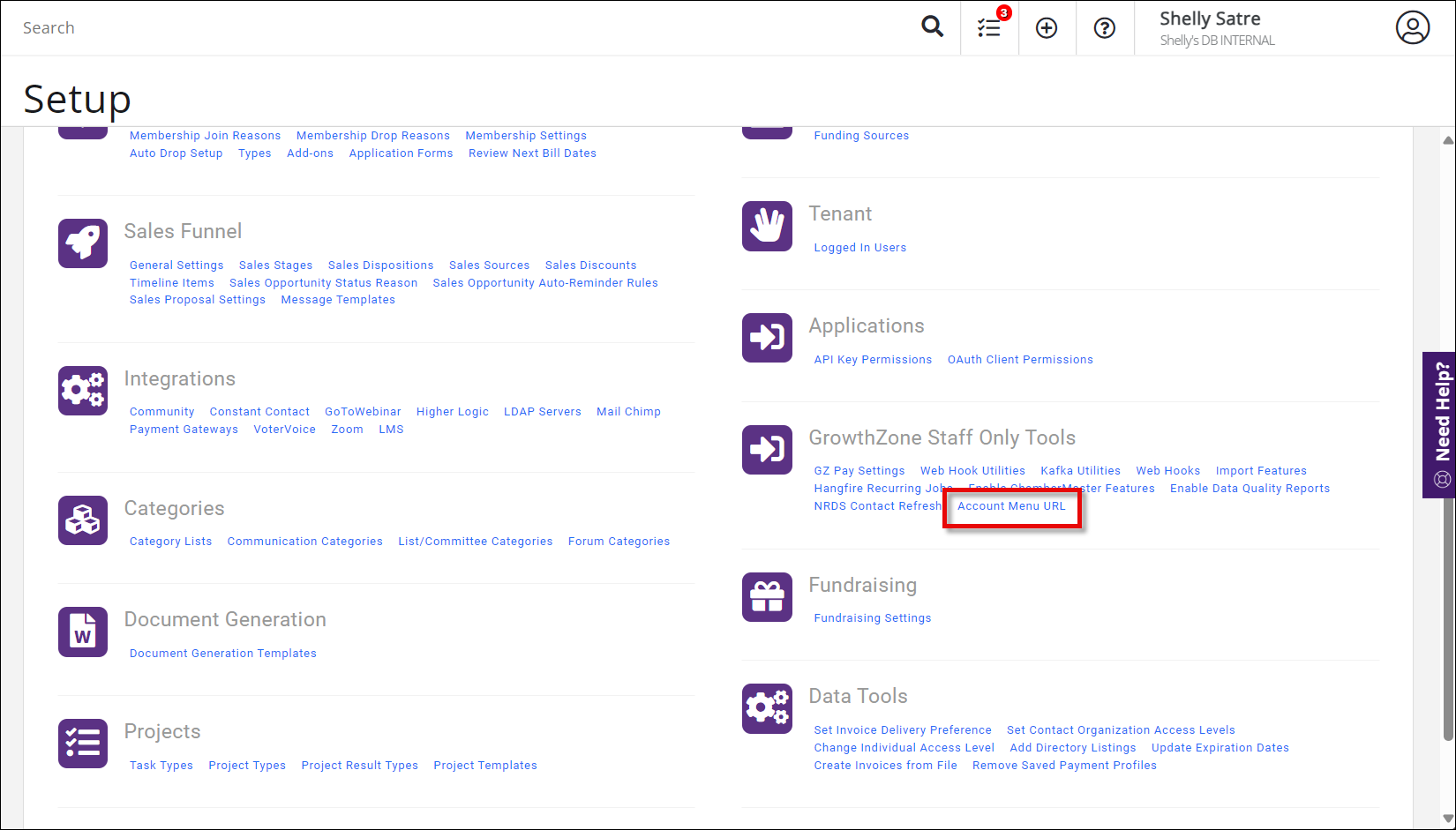Click the Data Tools gear icon

[767, 708]
